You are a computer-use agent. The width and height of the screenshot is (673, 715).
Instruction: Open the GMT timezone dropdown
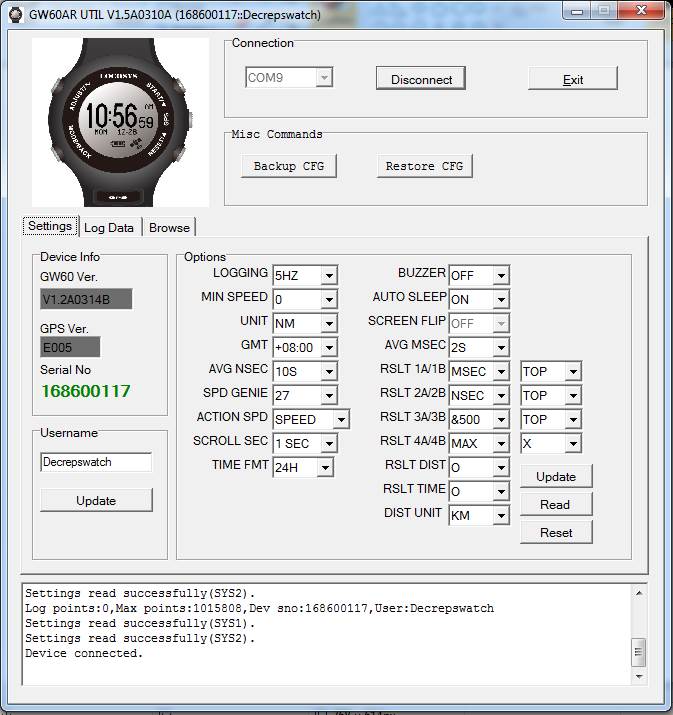coord(329,348)
